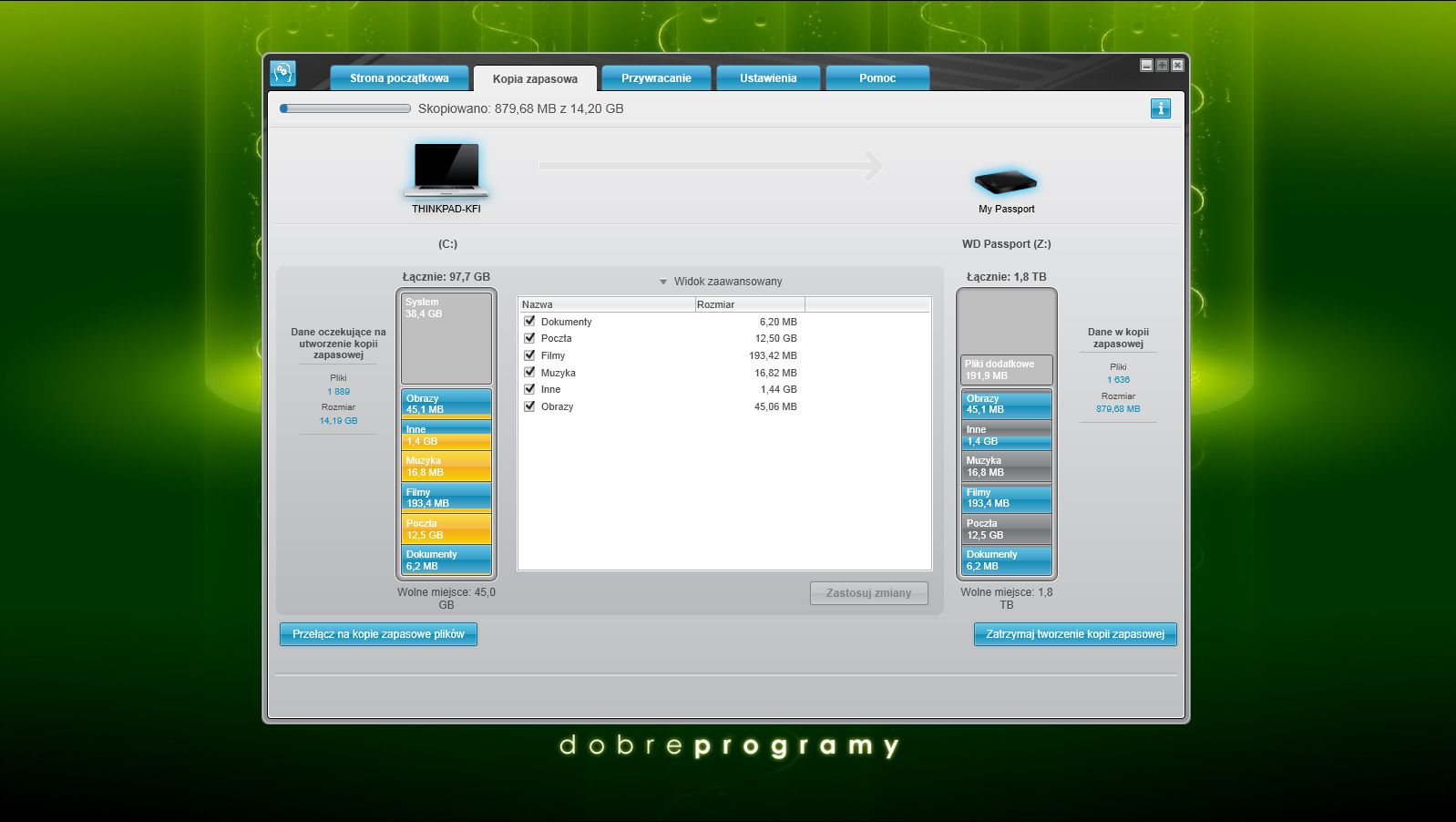Select Muzyka block on WD Passport
The width and height of the screenshot is (1456, 822).
click(1007, 467)
